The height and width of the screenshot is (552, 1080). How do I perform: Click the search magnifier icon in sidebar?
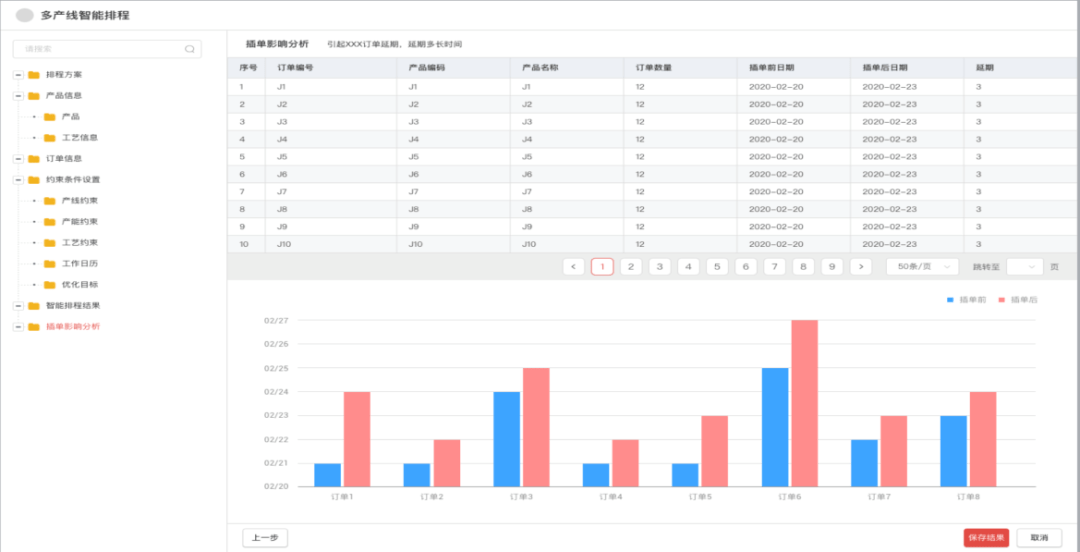point(190,49)
